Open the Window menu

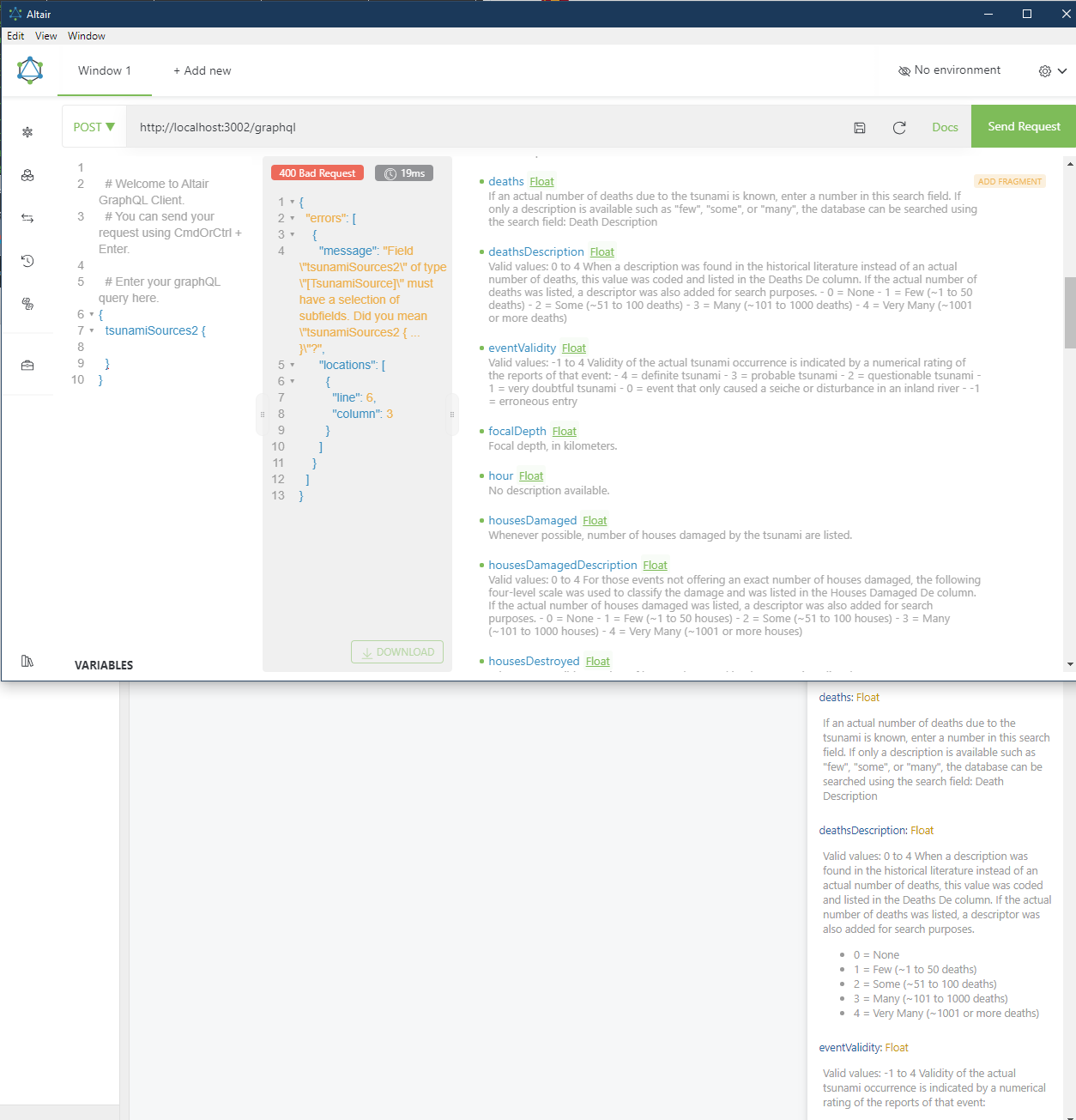(86, 36)
